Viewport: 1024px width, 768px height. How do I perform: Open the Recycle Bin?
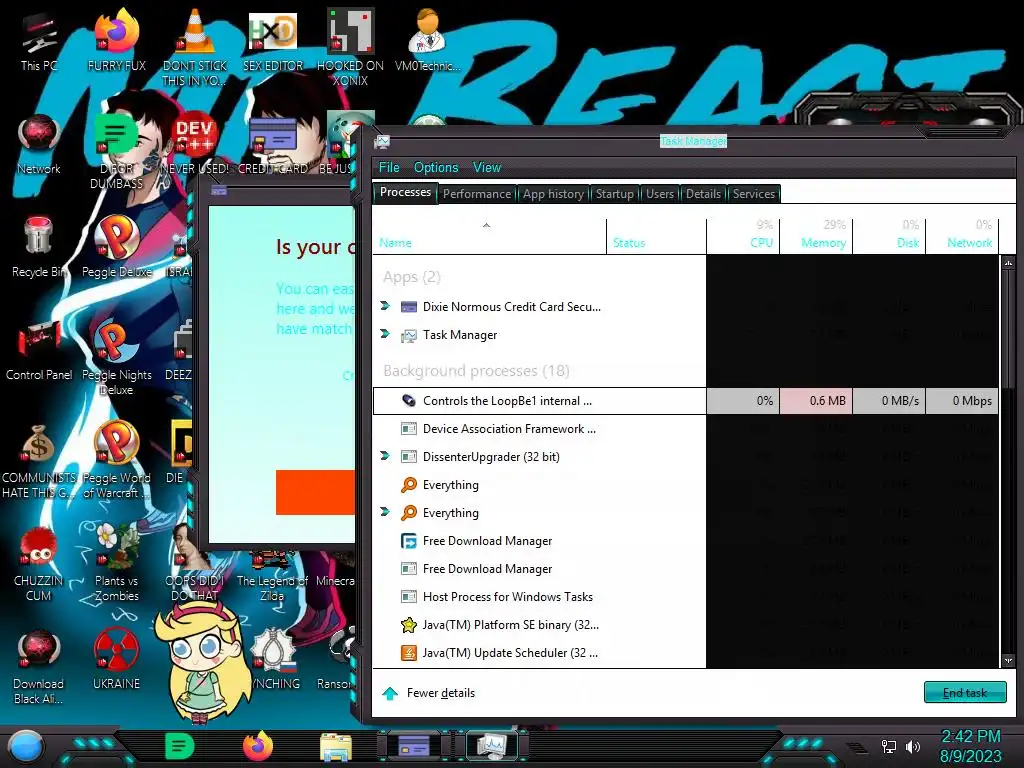tap(39, 248)
